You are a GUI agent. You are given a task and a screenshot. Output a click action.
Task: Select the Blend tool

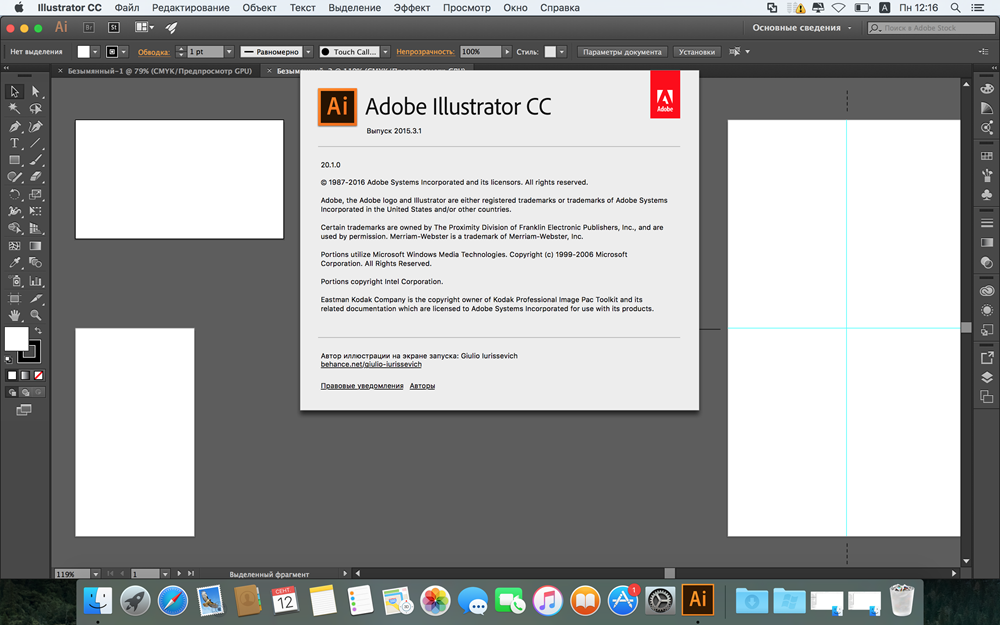[x=36, y=263]
